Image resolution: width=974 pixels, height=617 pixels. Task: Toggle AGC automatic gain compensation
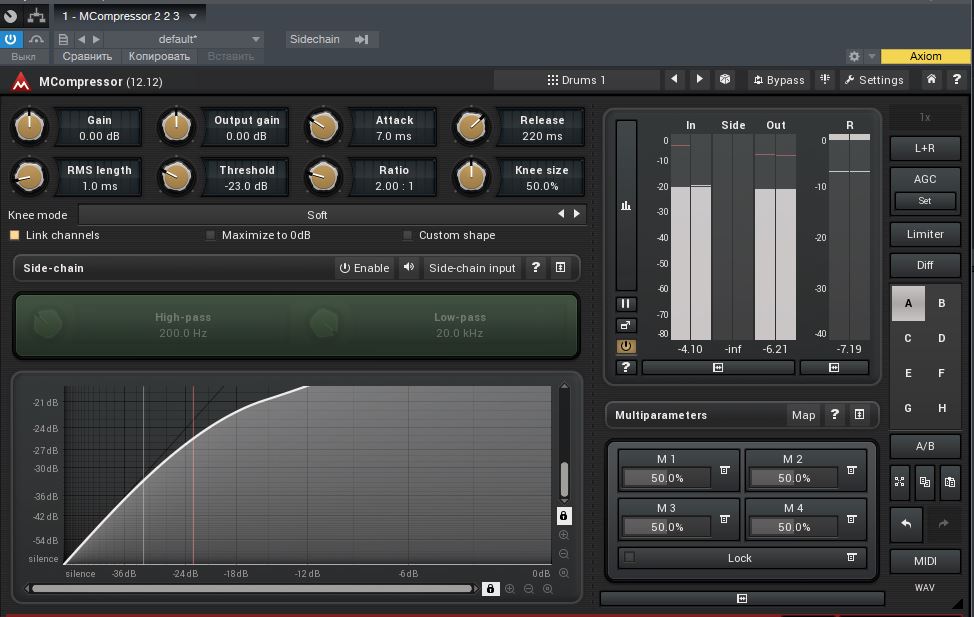[924, 179]
